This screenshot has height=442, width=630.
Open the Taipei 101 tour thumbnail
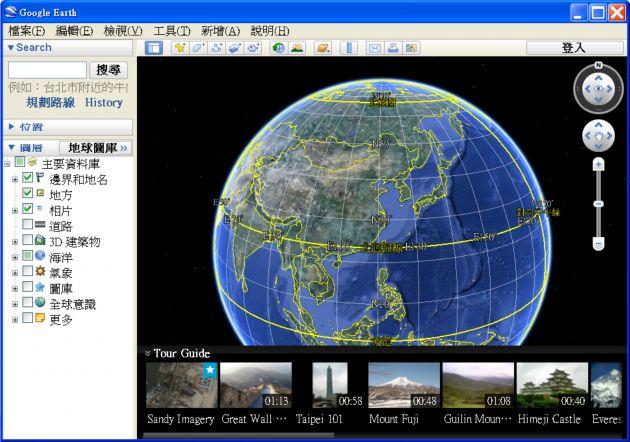pos(329,386)
